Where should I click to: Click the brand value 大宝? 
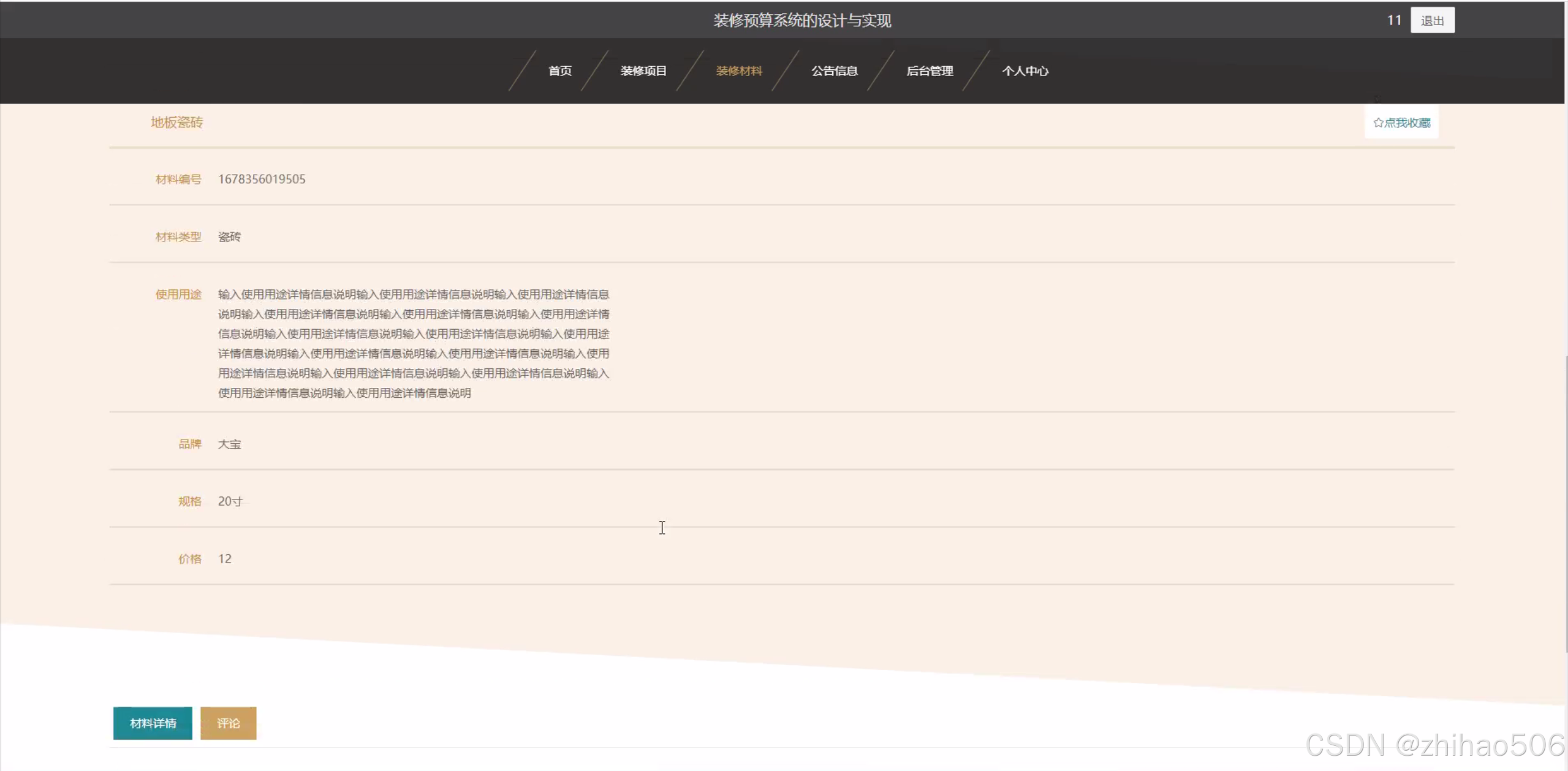[x=229, y=444]
